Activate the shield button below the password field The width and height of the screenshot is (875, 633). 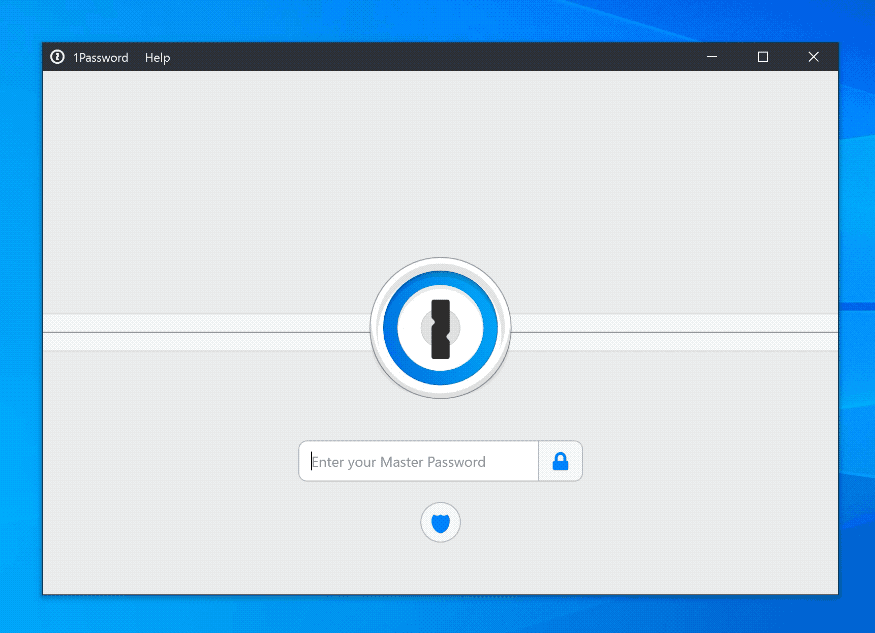click(x=440, y=522)
